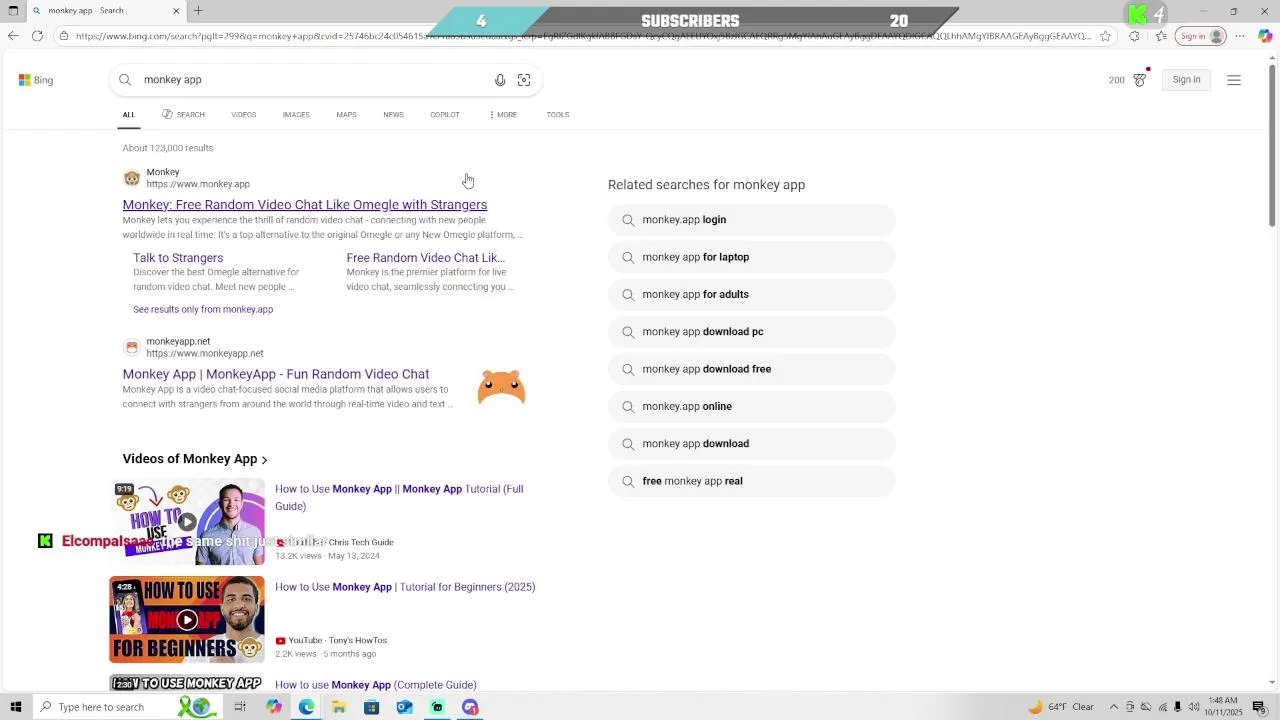
Task: Select related search 'monkey app for adults'
Action: tap(752, 295)
